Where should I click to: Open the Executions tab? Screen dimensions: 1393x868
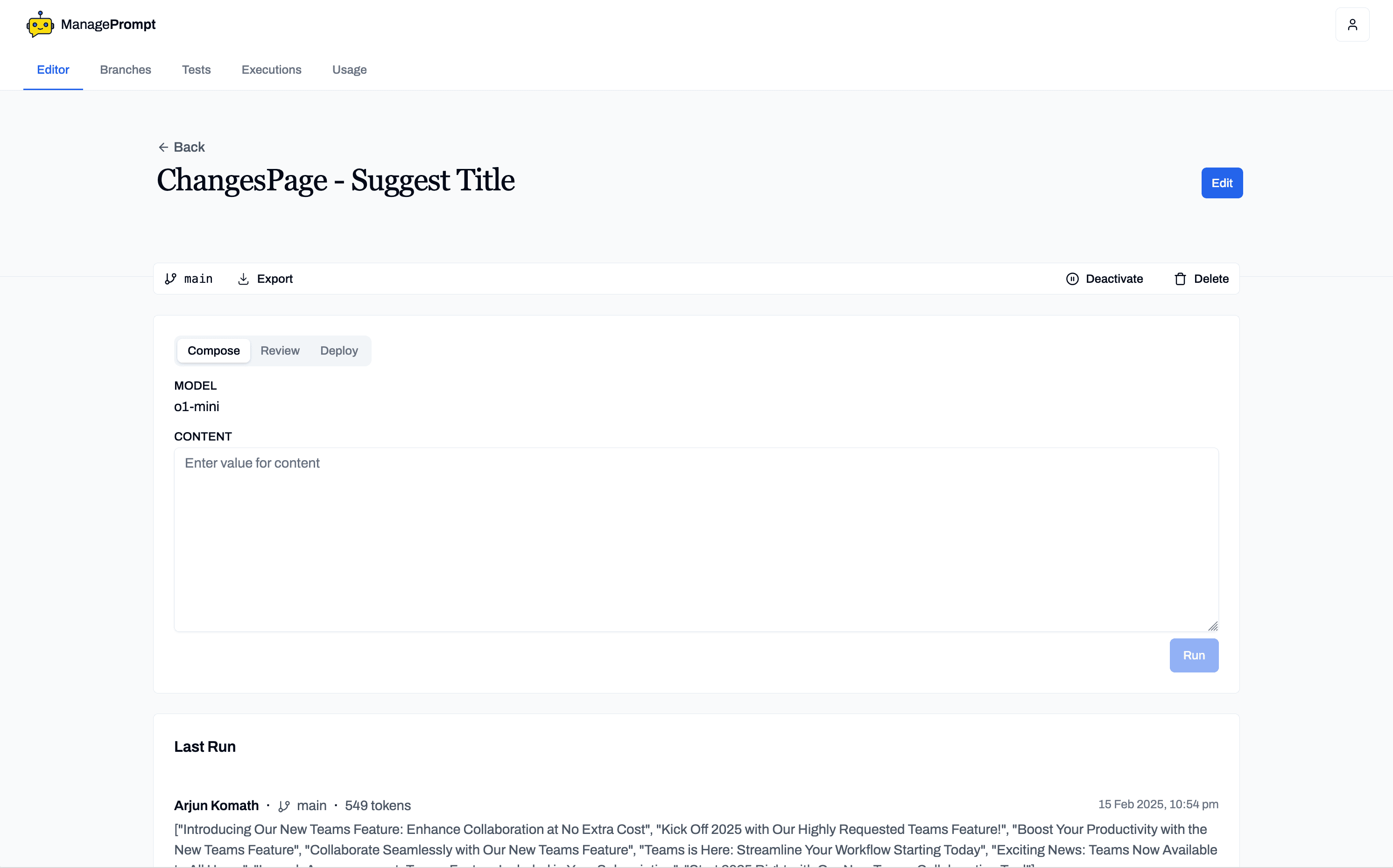(271, 70)
